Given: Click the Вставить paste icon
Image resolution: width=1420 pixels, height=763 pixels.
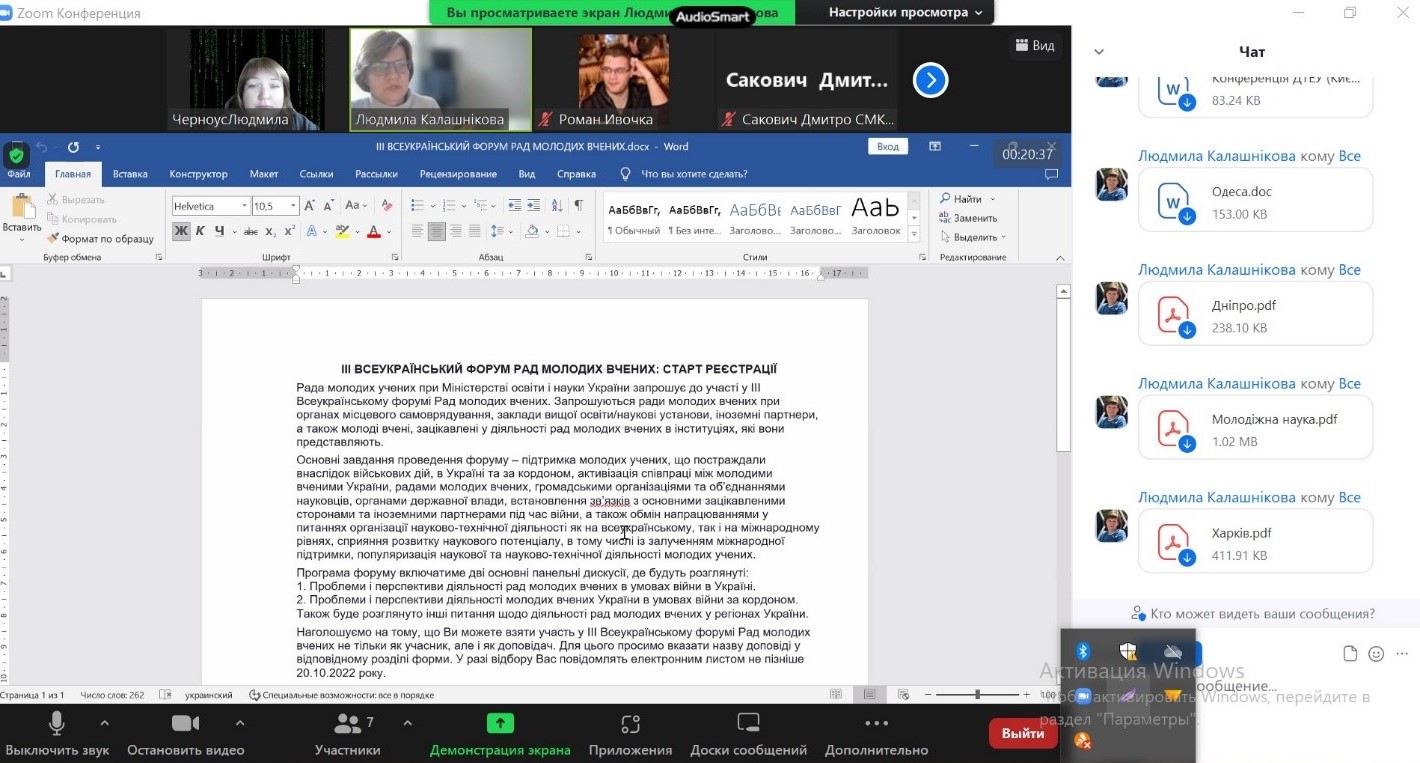Looking at the screenshot, I should click(22, 208).
